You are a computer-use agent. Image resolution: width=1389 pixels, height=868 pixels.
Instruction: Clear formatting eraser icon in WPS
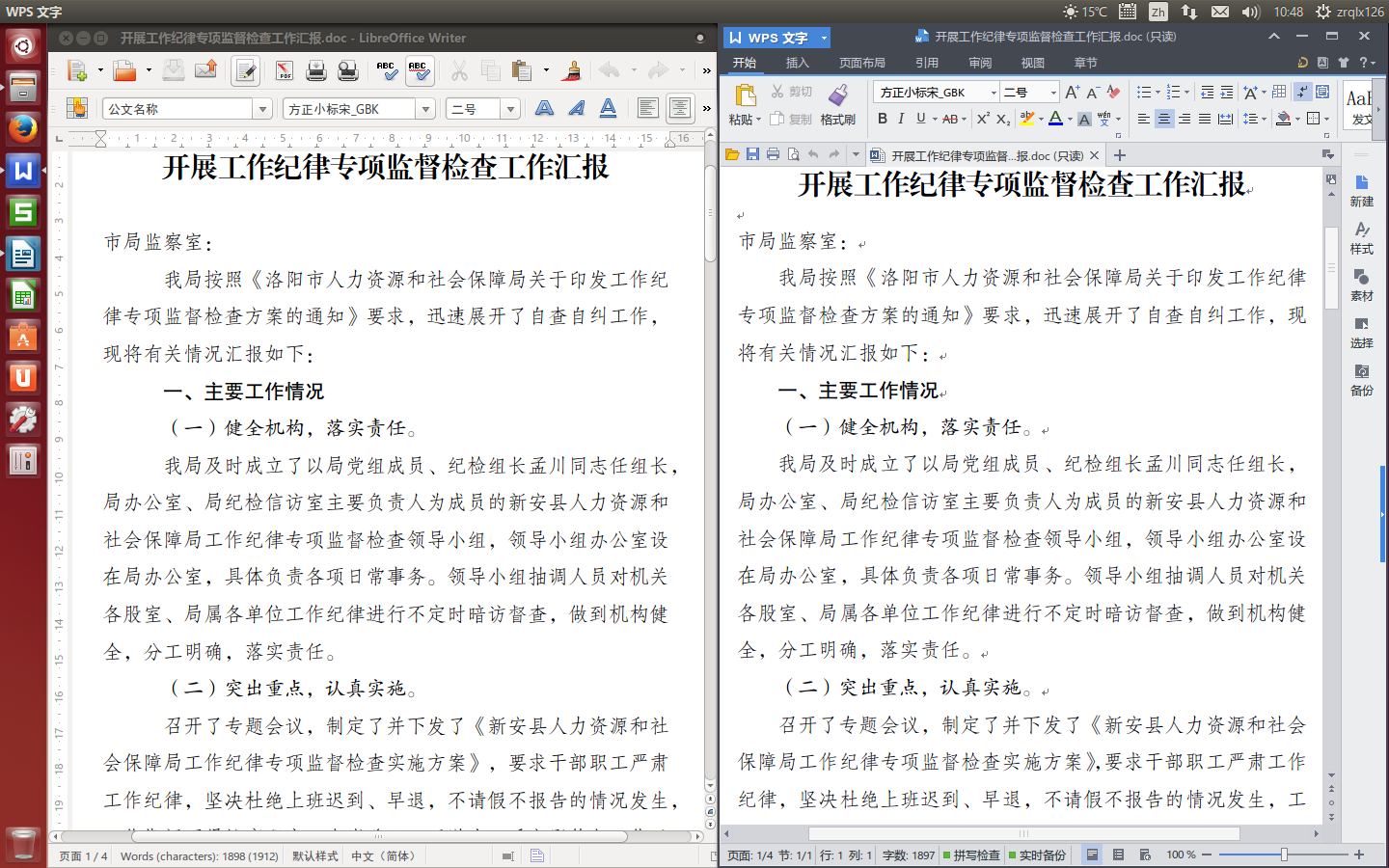click(x=1114, y=92)
